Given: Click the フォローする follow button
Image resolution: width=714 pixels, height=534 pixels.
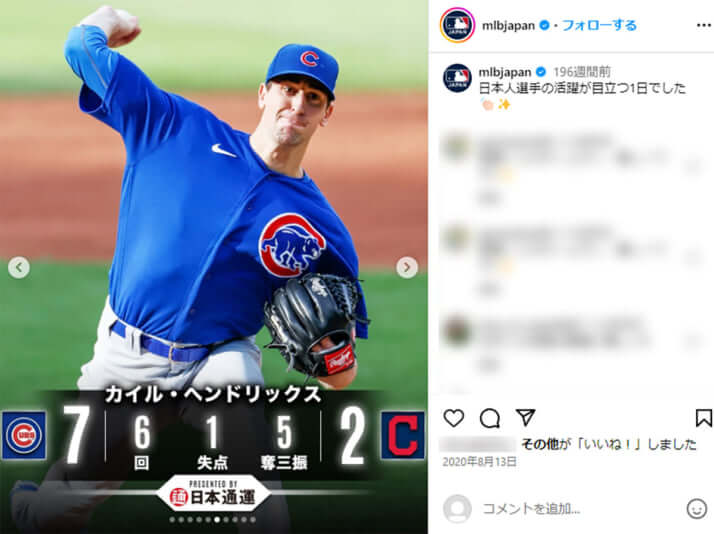Looking at the screenshot, I should [x=599, y=25].
